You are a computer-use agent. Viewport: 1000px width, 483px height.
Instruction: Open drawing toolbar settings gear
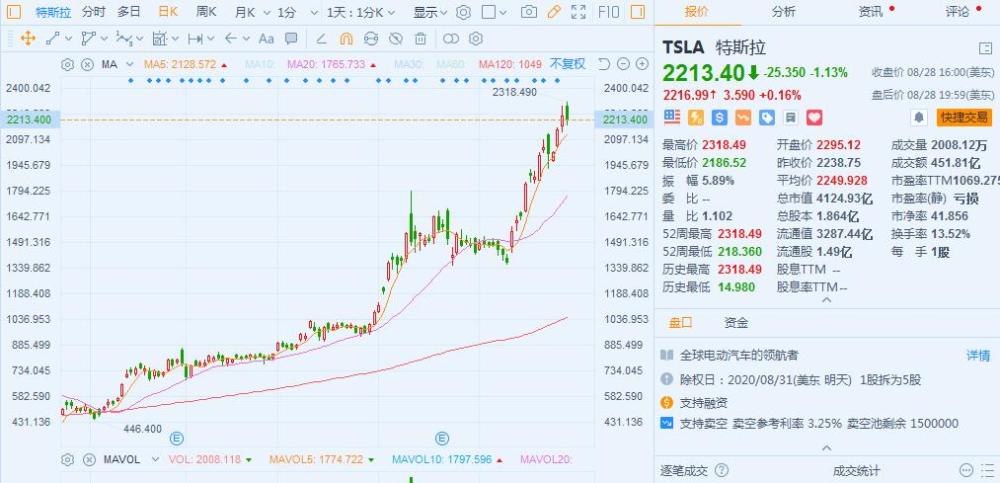tap(476, 39)
